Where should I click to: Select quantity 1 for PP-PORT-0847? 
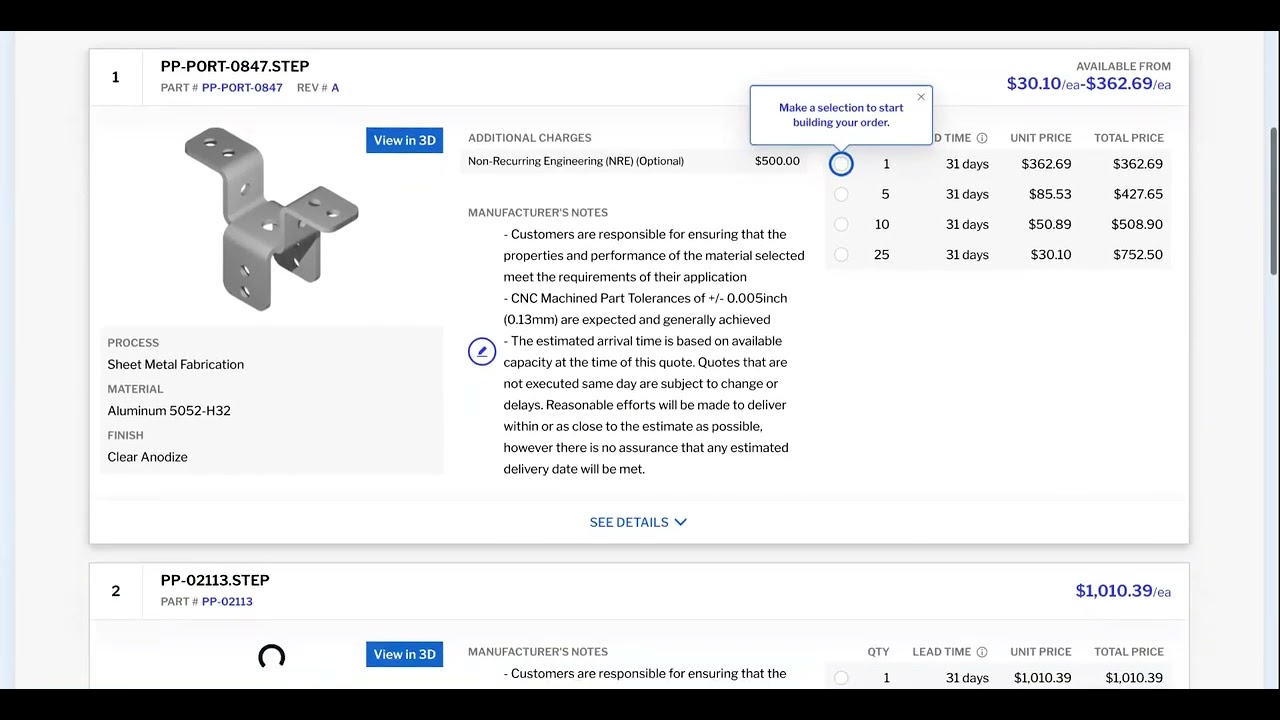pos(841,163)
